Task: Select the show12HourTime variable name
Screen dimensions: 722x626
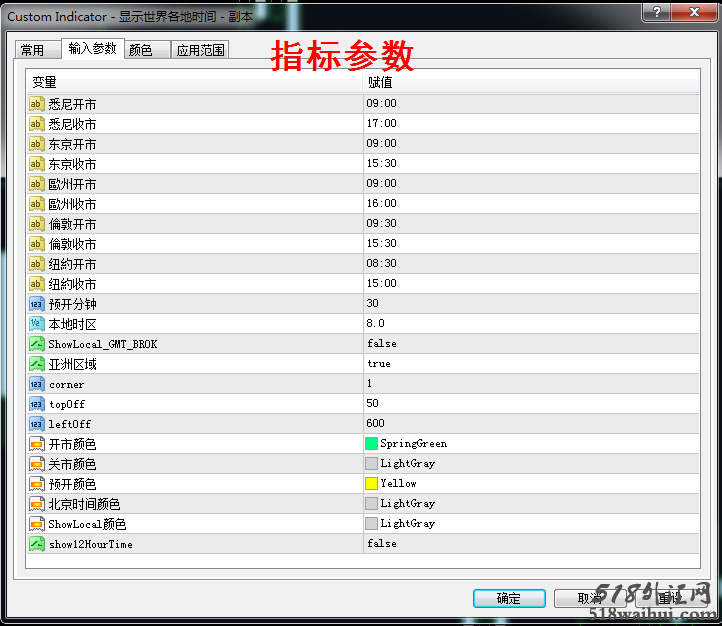Action: pyautogui.click(x=91, y=545)
